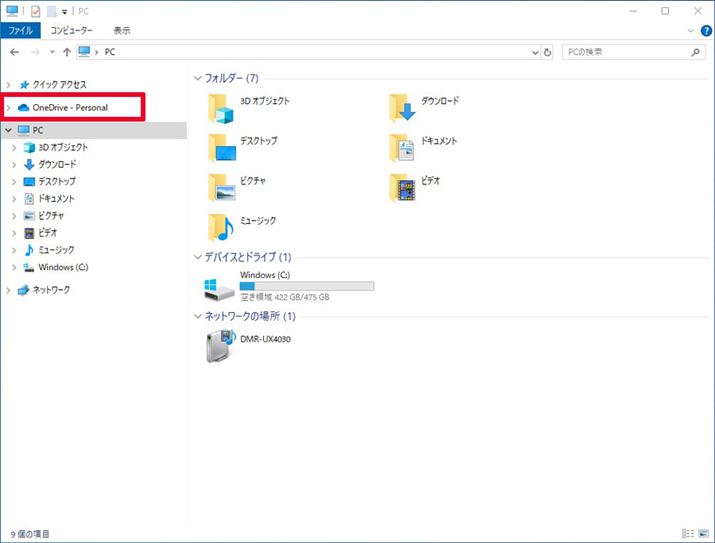Image resolution: width=715 pixels, height=543 pixels.
Task: Open the ビデオ folder icon
Action: pyautogui.click(x=401, y=186)
